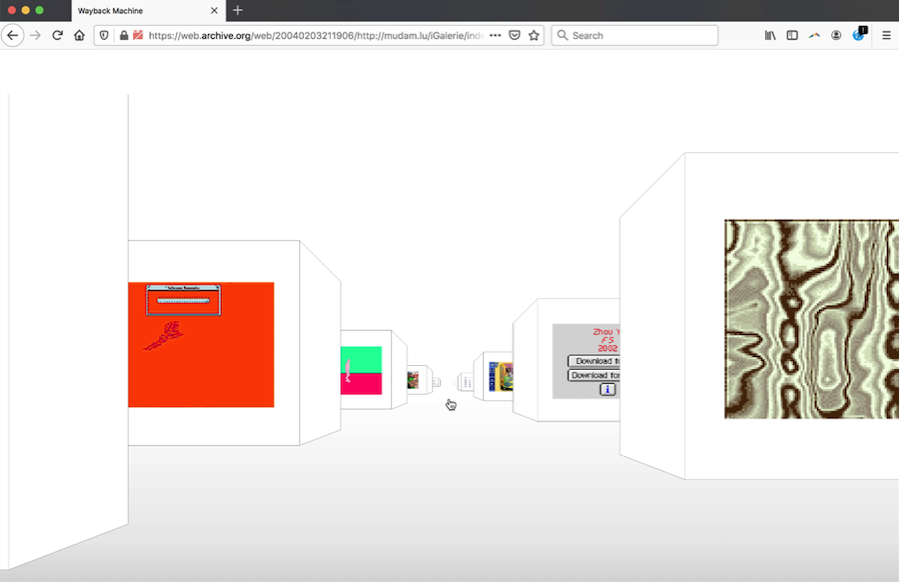Screen dimensions: 900x582
Task: Open the blue and yellow artwork thumbnail
Action: point(501,377)
